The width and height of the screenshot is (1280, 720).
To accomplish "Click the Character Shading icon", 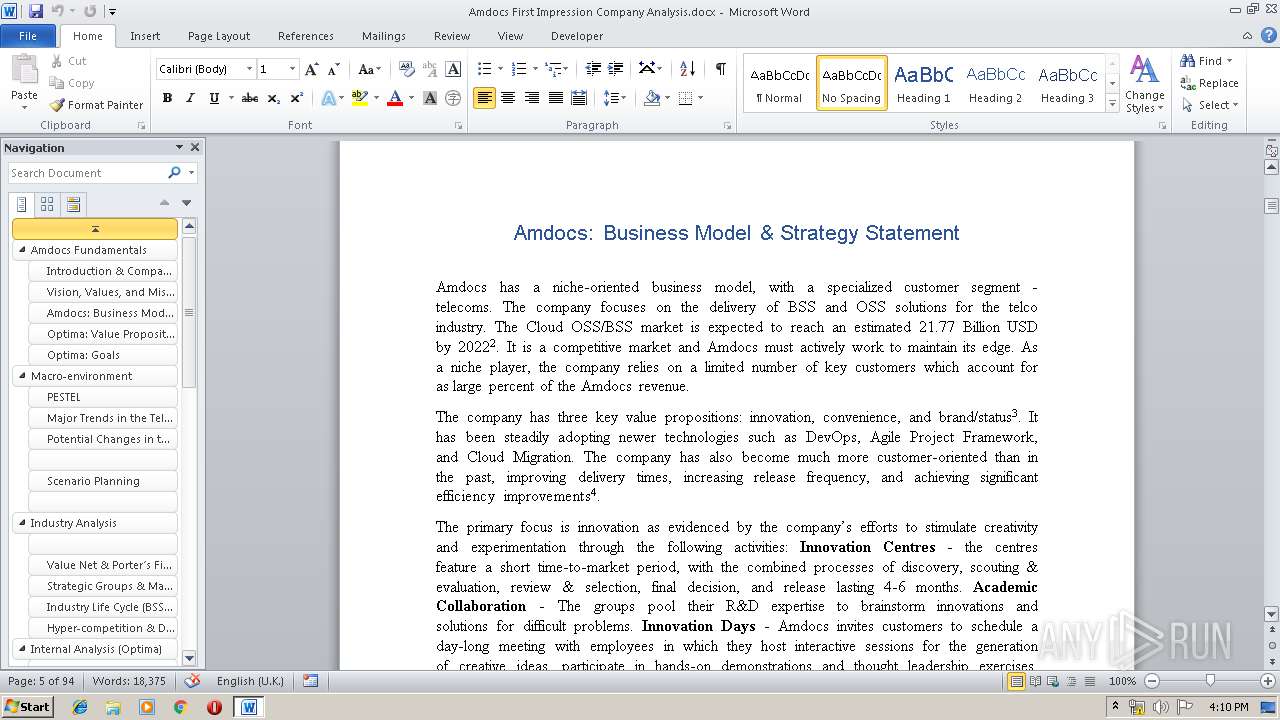I will pyautogui.click(x=430, y=98).
